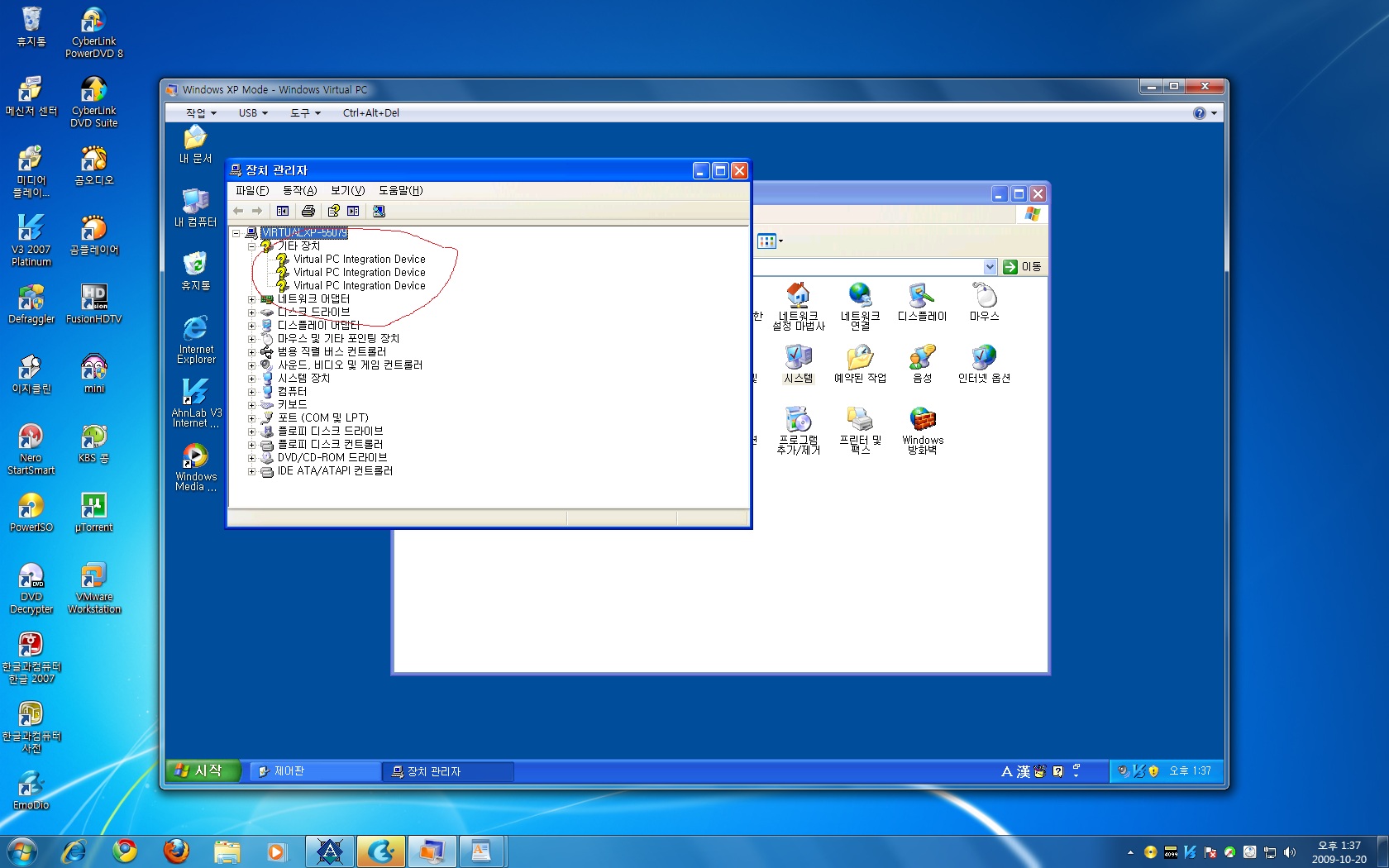Select VMware Workstation icon on host desktop

(94, 588)
